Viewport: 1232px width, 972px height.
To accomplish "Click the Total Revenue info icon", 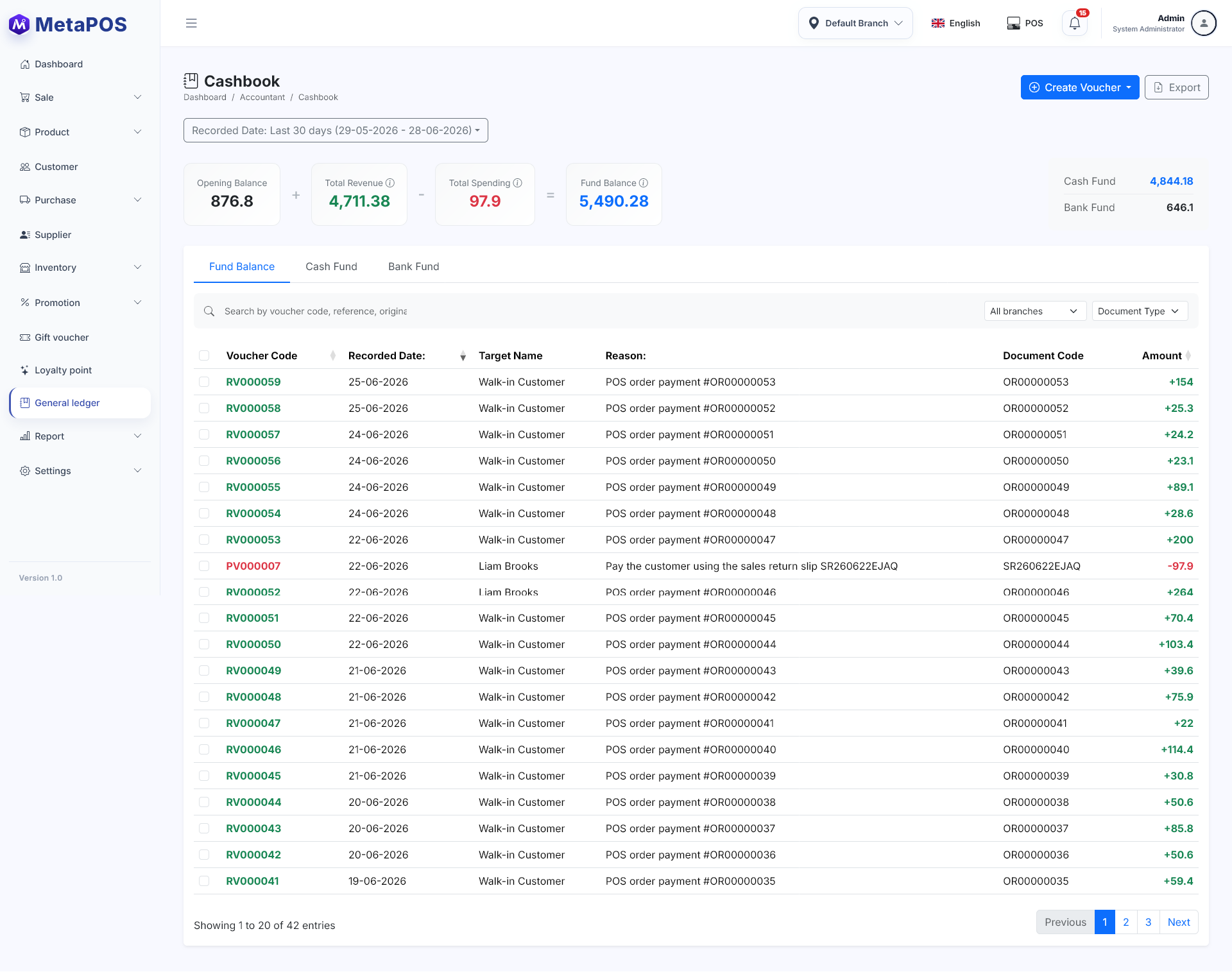I will pos(390,183).
